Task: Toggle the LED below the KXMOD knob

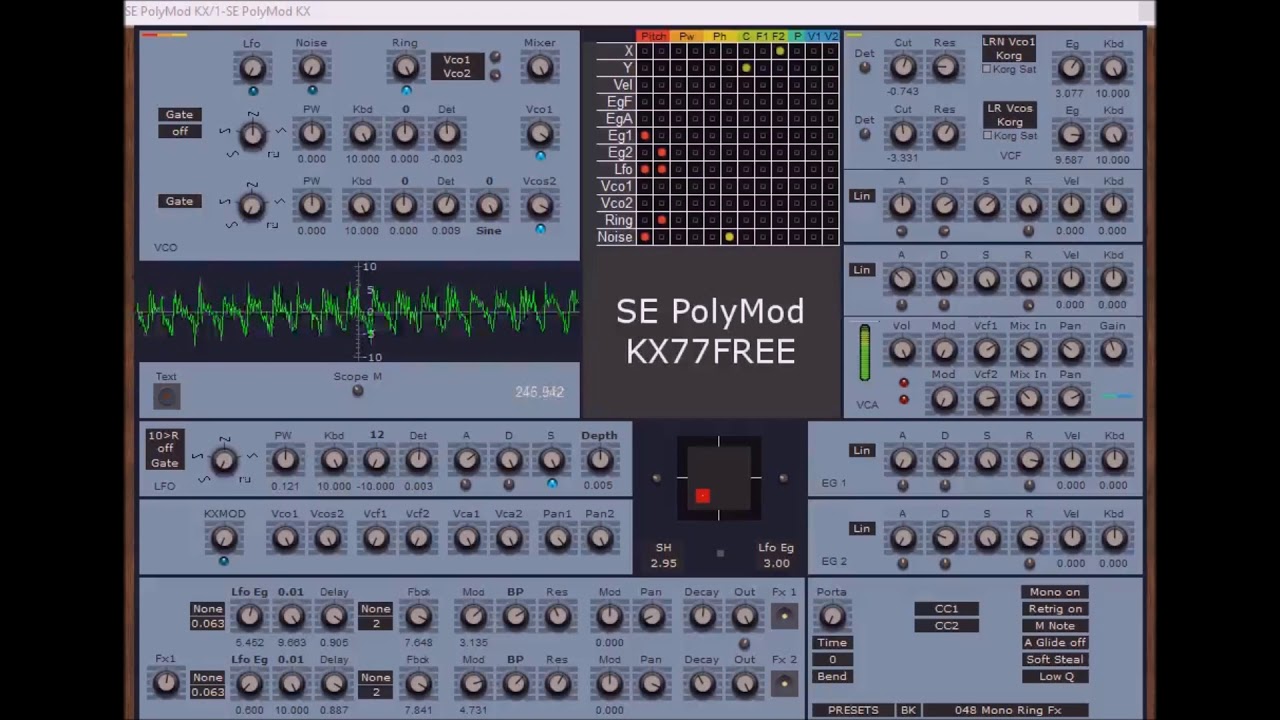Action: click(224, 562)
